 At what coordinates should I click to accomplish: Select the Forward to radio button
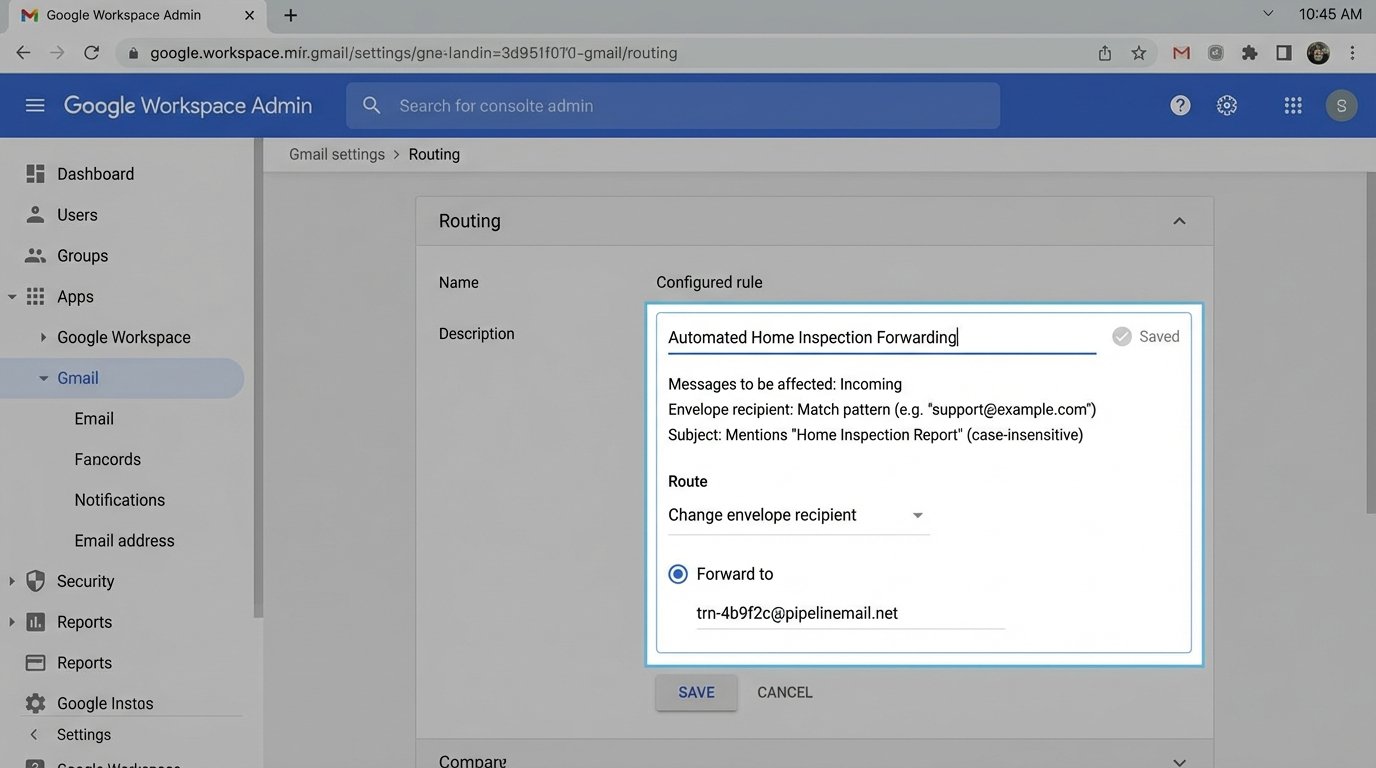click(x=678, y=573)
